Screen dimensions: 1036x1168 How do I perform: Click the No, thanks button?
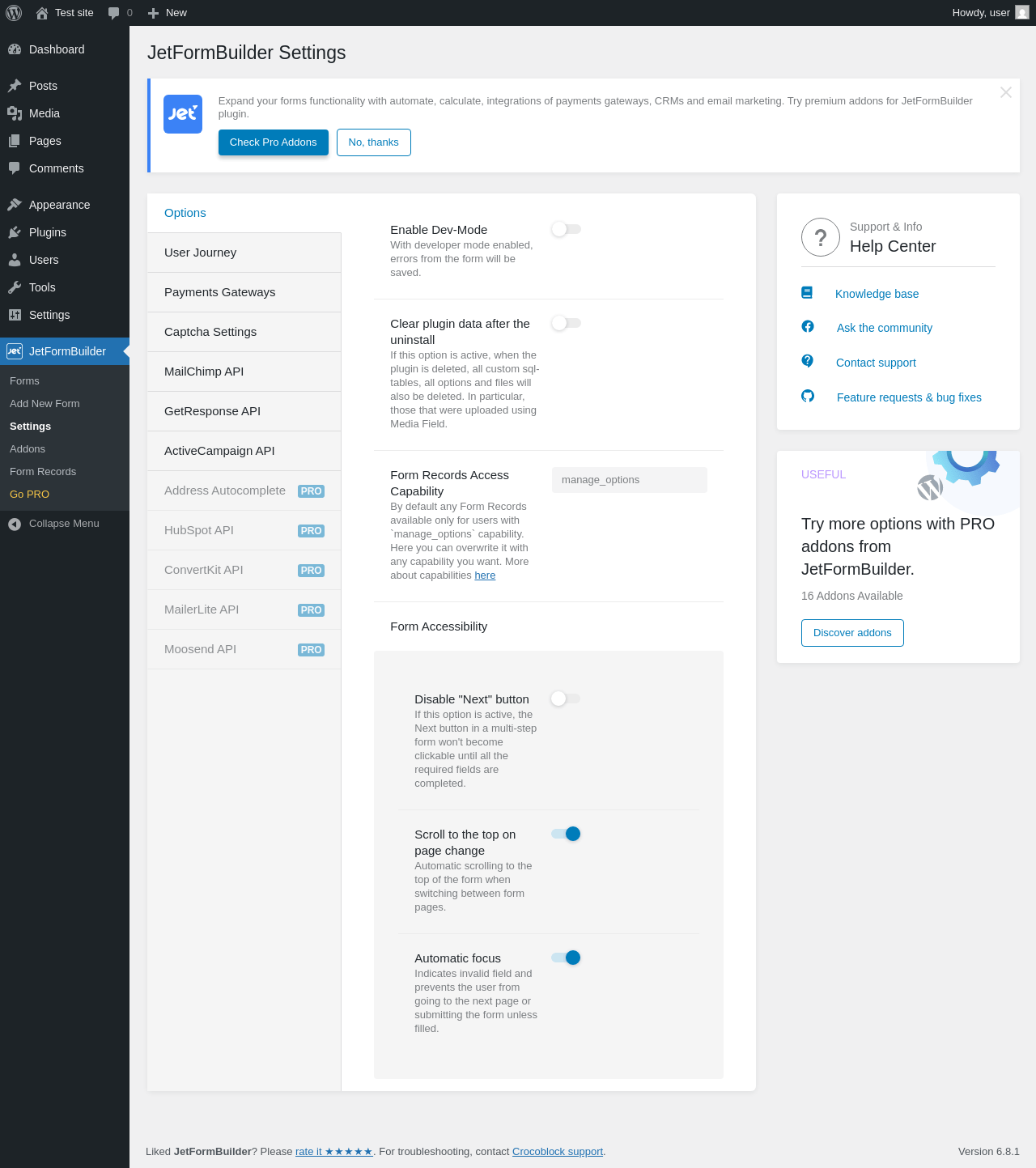(x=374, y=142)
